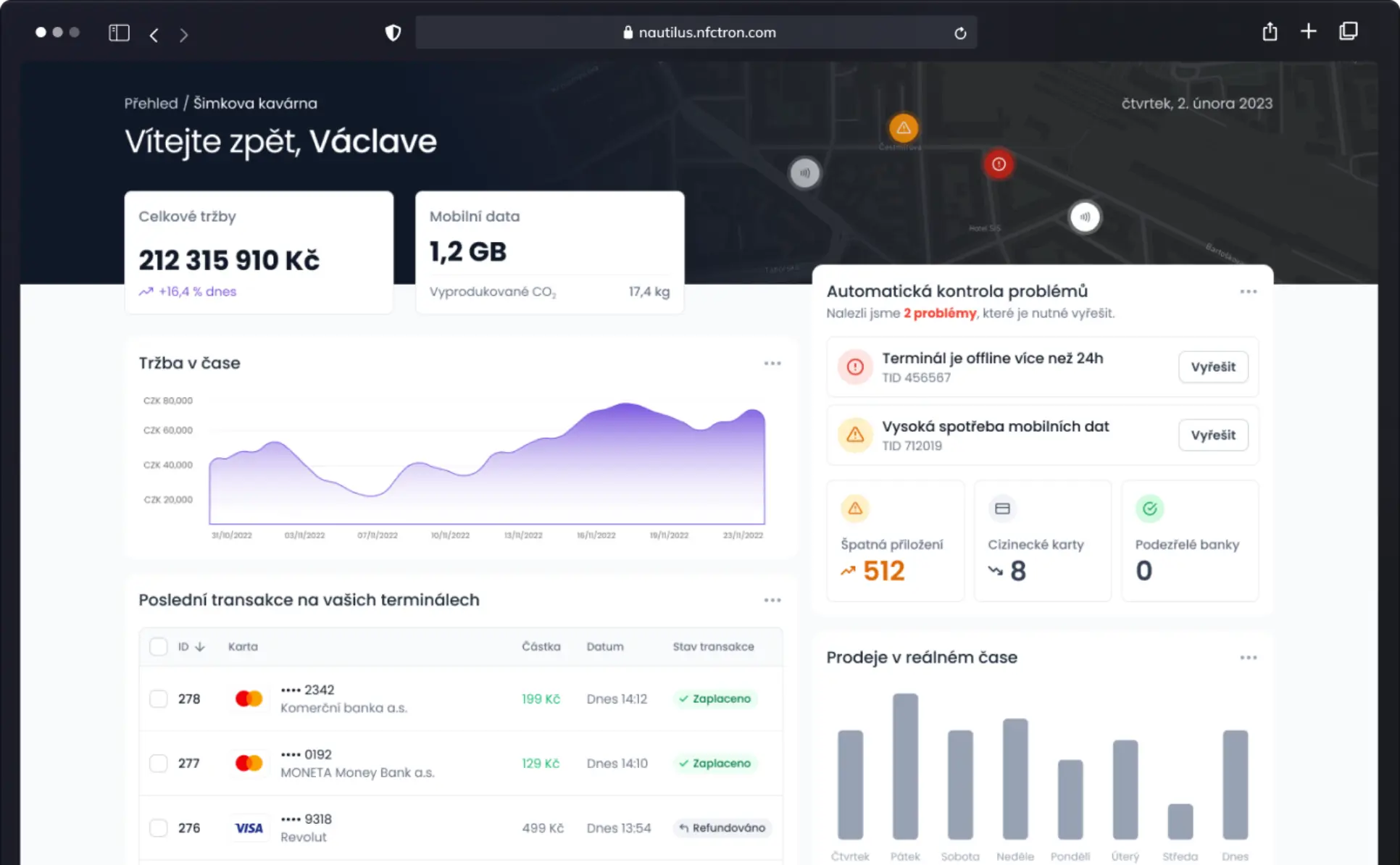
Task: Check the checkbox for transaction 276
Action: [x=158, y=827]
